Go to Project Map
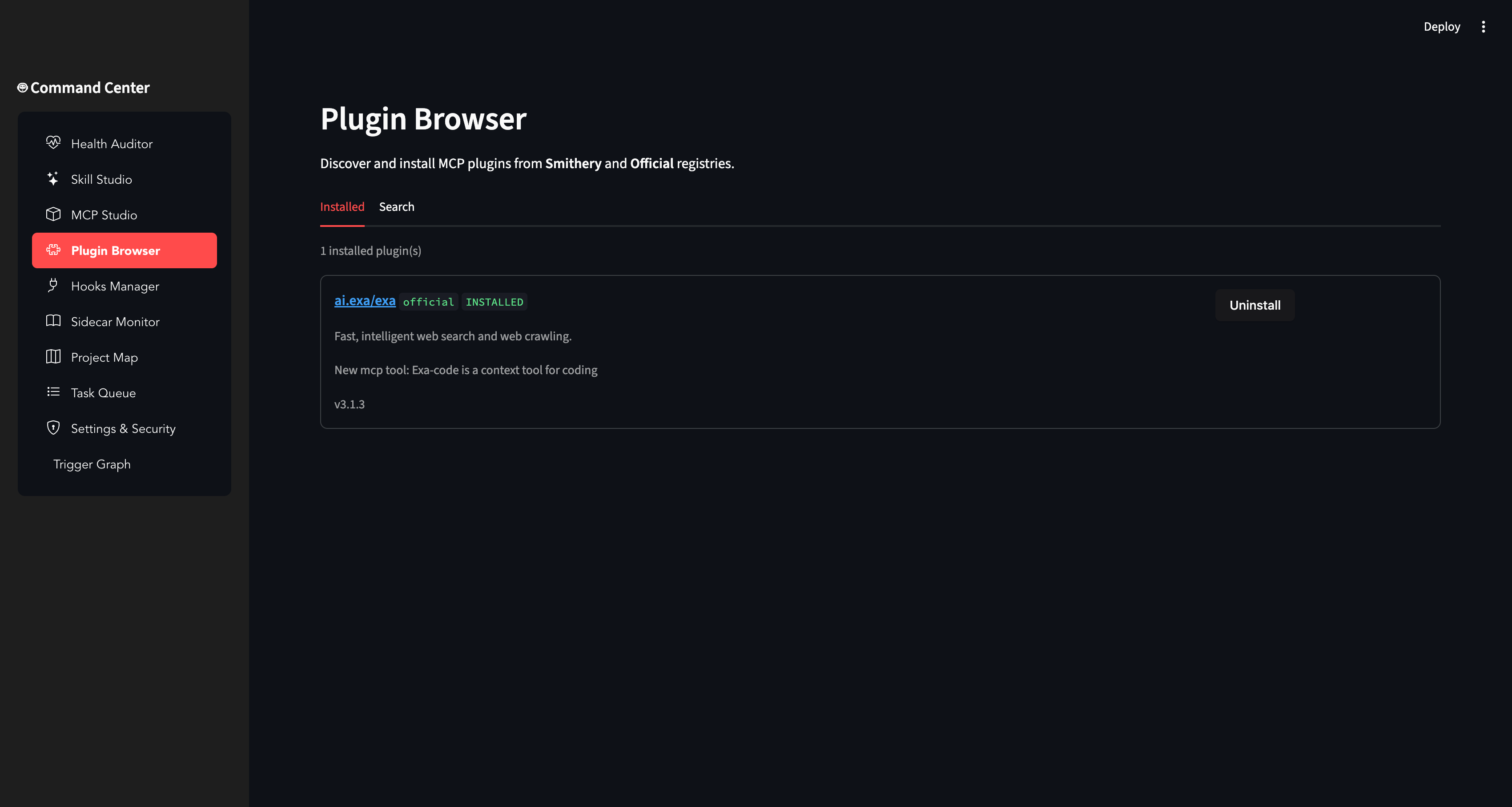 pyautogui.click(x=125, y=357)
